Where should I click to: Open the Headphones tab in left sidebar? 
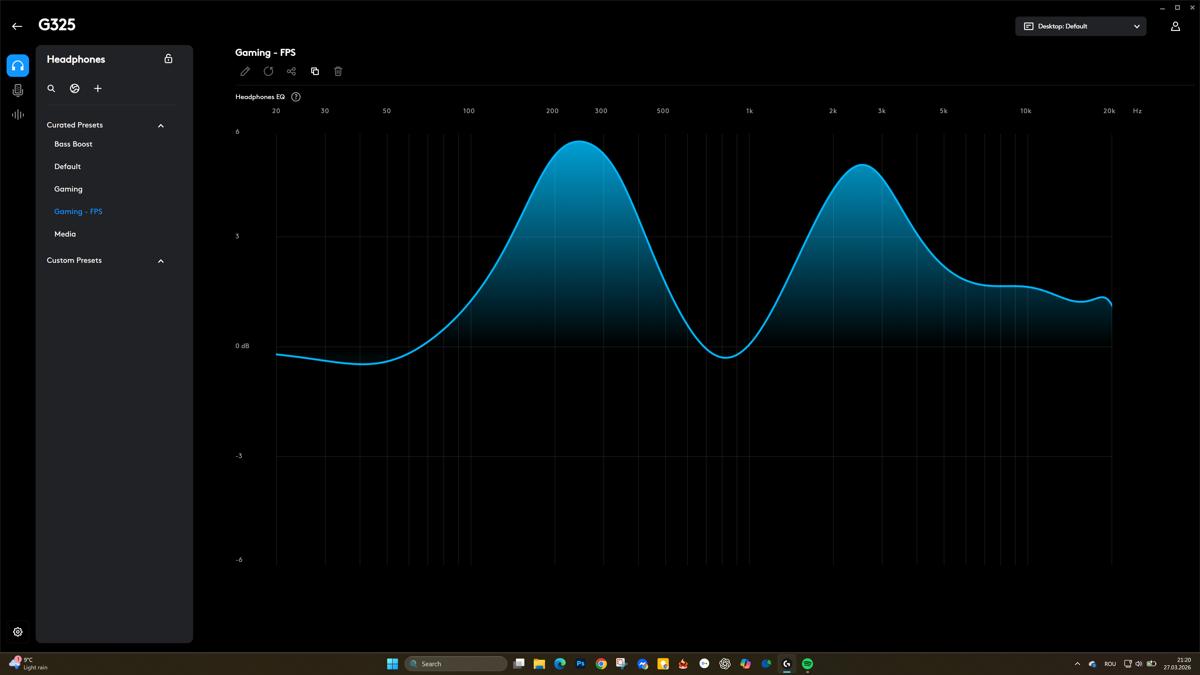[18, 66]
